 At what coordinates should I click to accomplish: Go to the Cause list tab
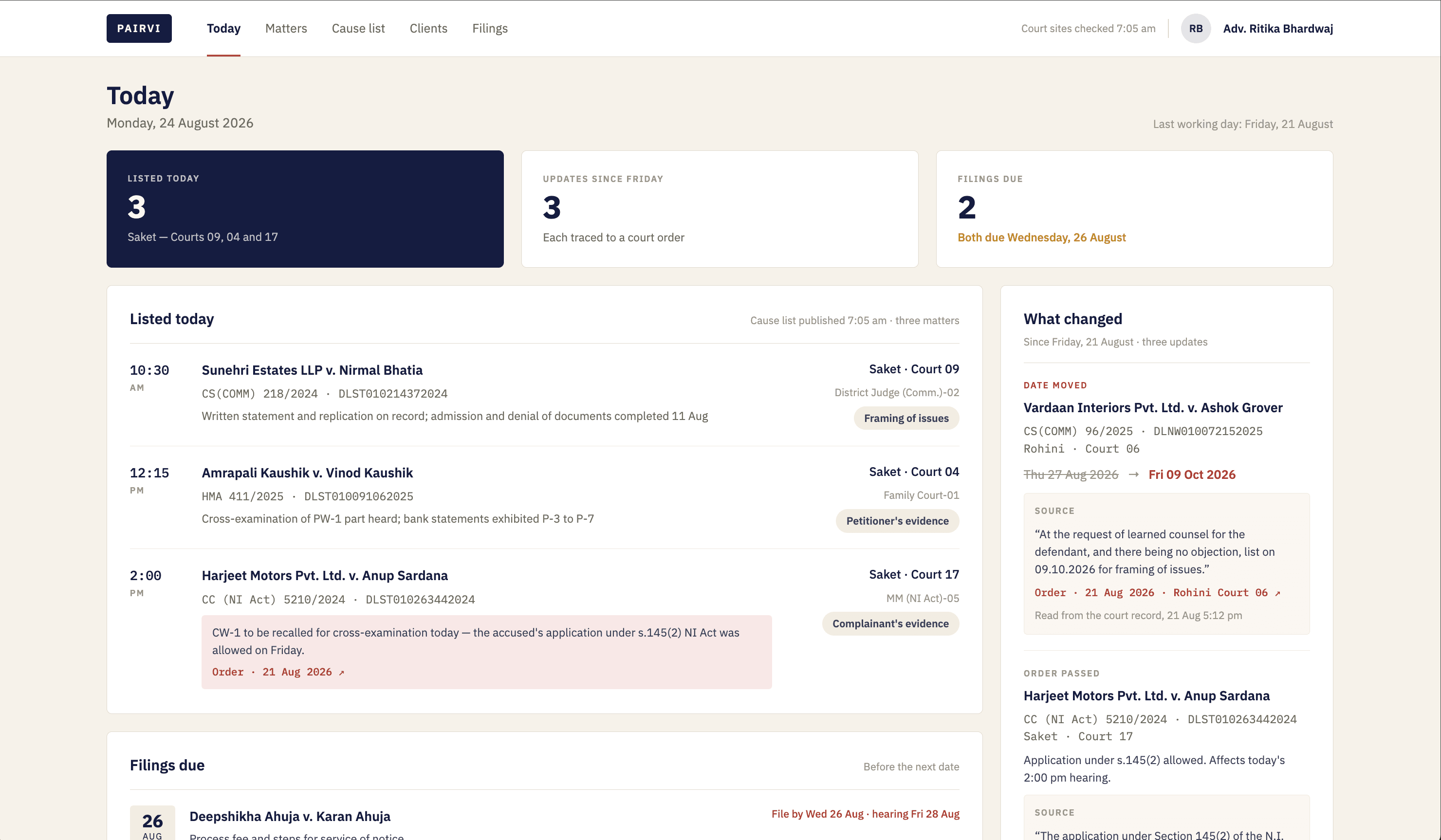(358, 29)
